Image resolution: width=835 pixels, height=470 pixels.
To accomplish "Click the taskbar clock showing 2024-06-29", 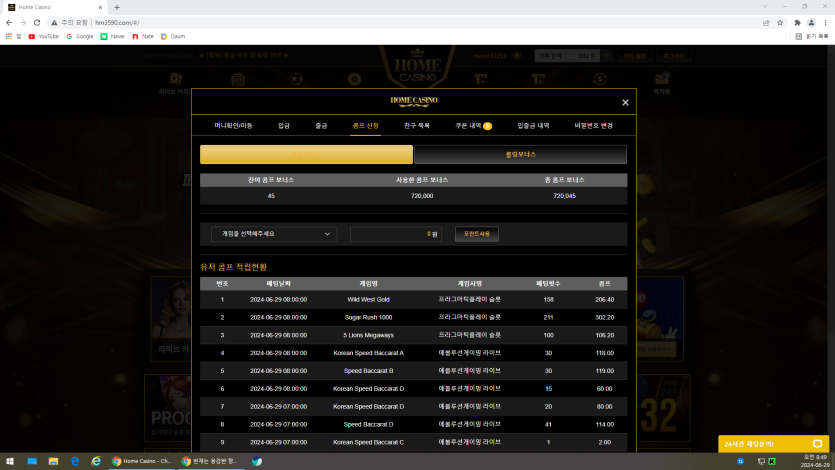I will 815,461.
